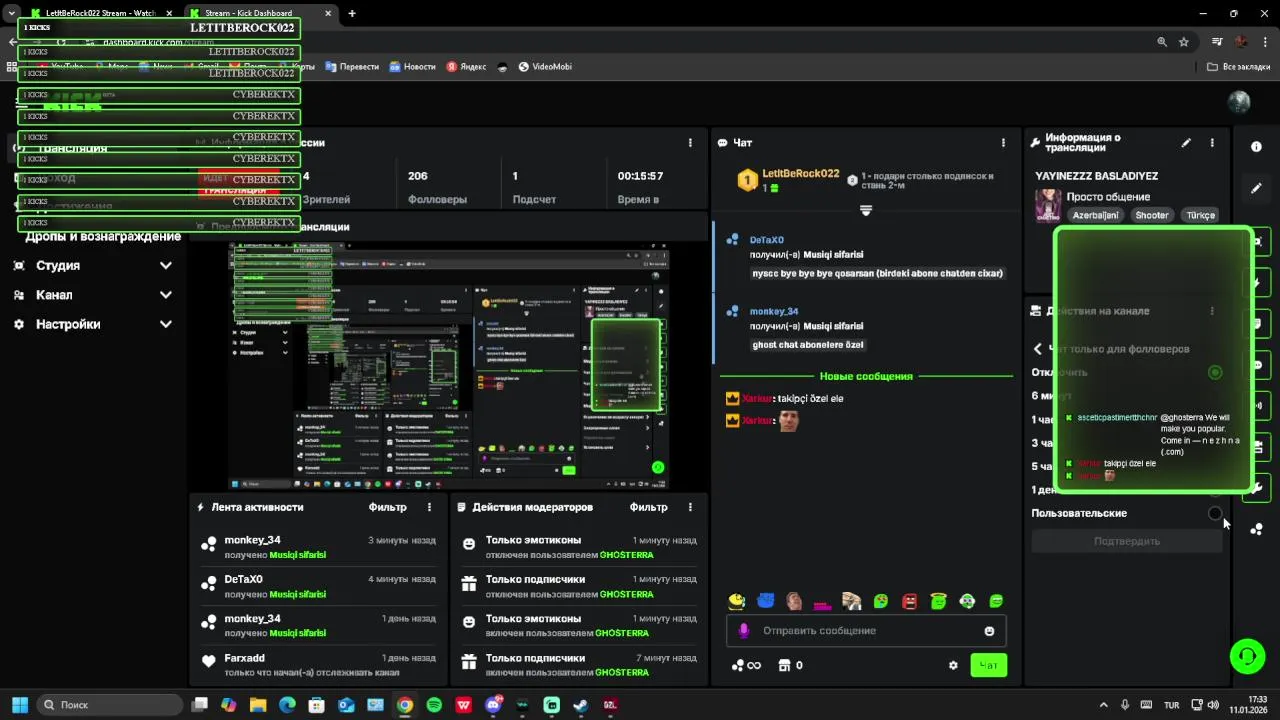Insert the green halo angel emote
The image size is (1280, 720).
coord(938,601)
